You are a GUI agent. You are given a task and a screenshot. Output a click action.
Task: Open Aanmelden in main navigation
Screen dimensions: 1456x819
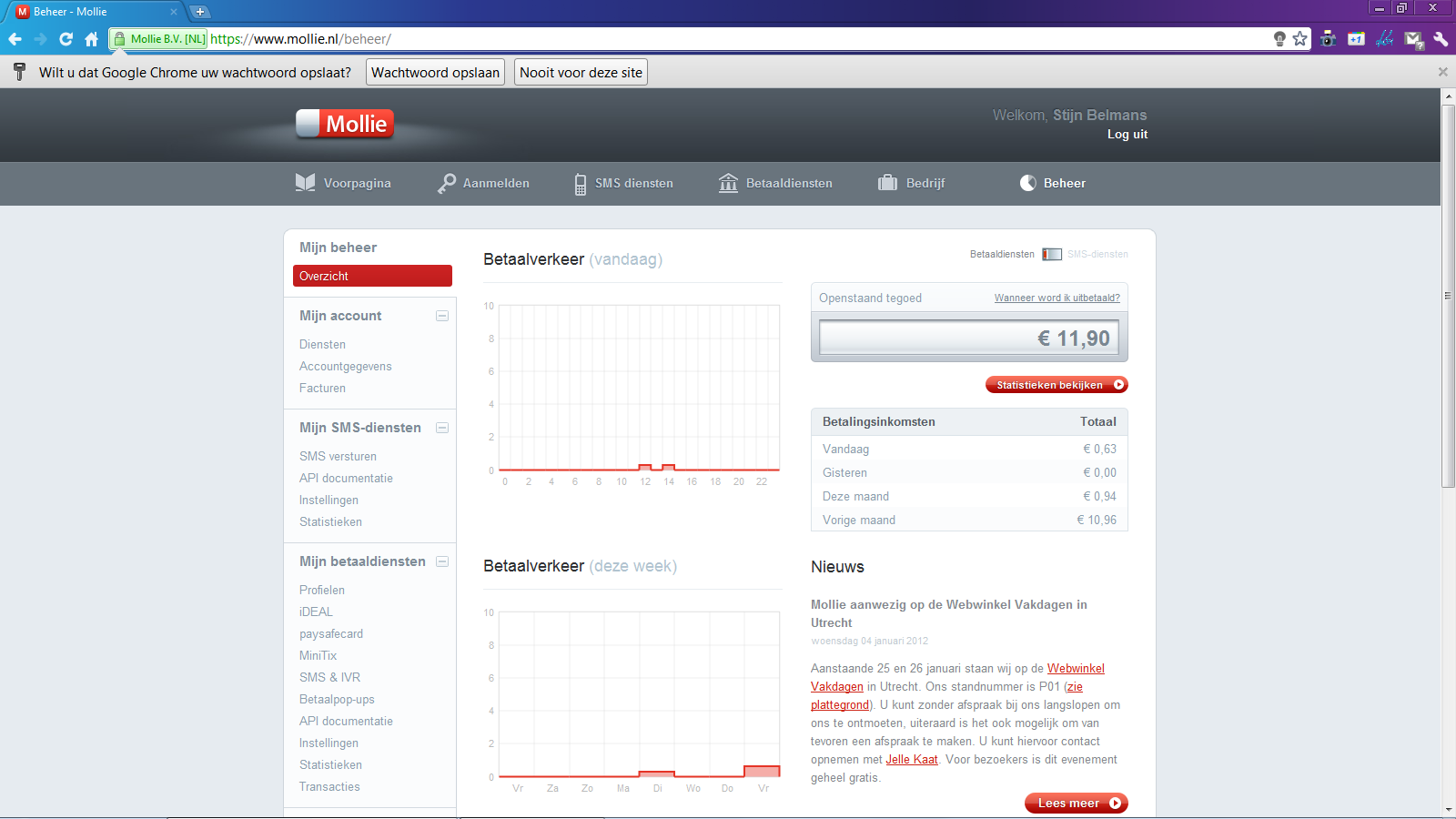point(496,183)
